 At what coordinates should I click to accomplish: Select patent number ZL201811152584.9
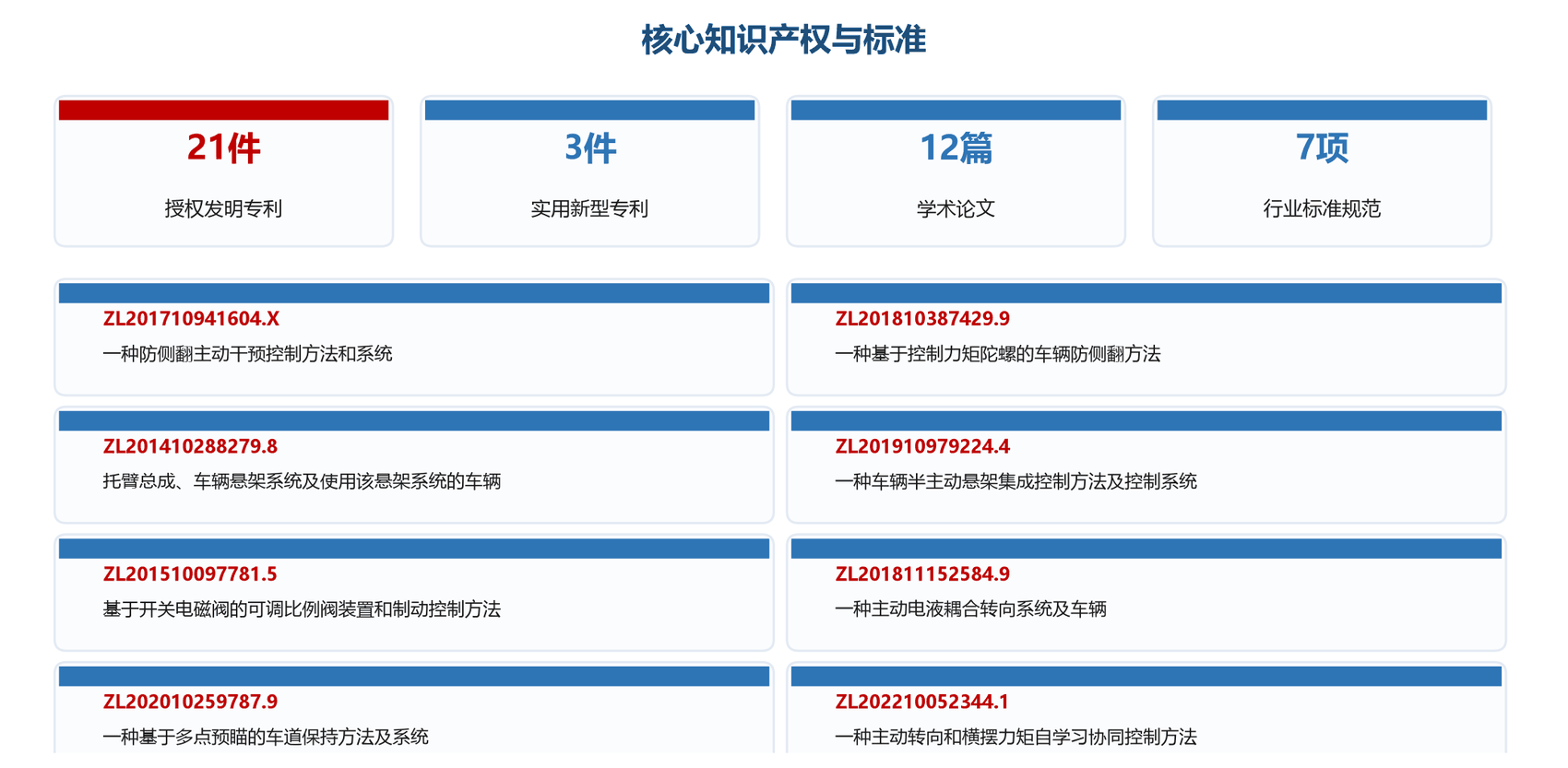(x=922, y=574)
